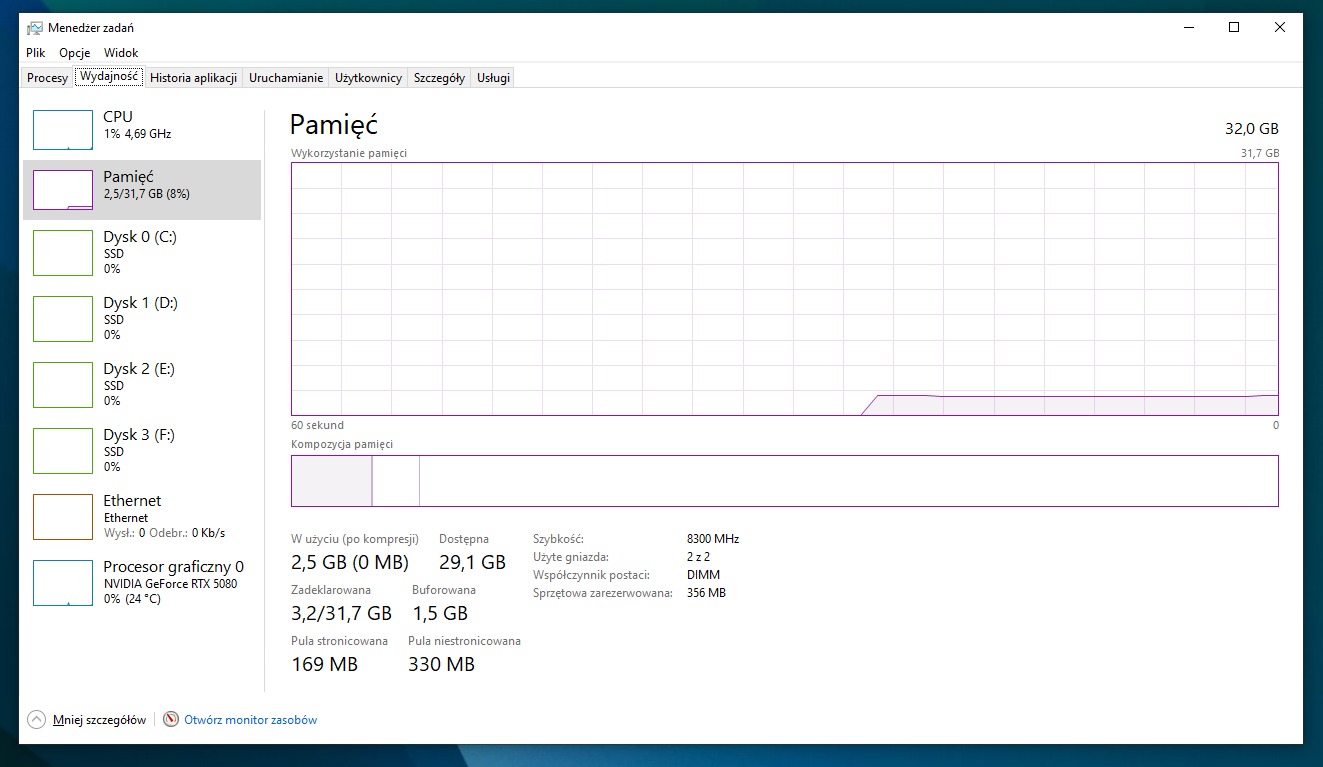This screenshot has height=767, width=1323.
Task: Show performance for Dysk 1 (D:)
Action: tap(142, 318)
